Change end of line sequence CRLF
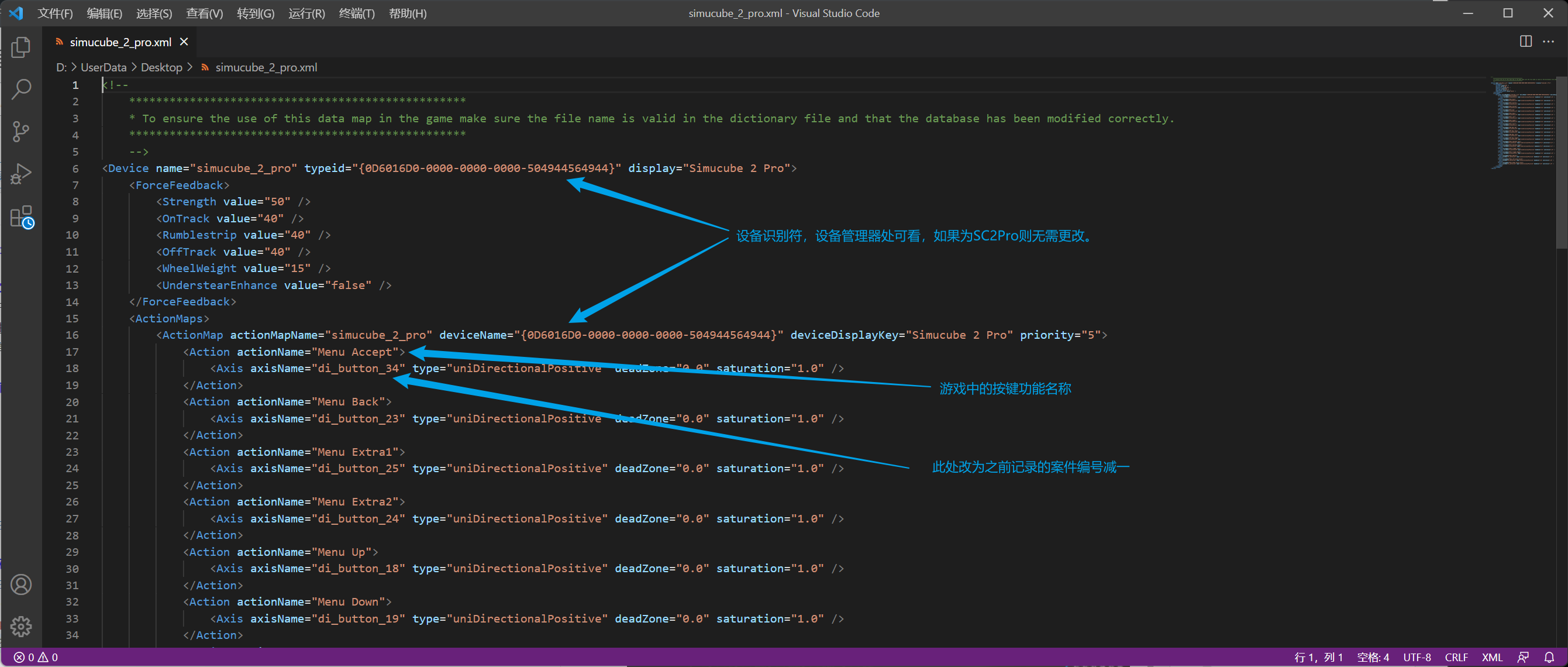 click(x=1456, y=657)
